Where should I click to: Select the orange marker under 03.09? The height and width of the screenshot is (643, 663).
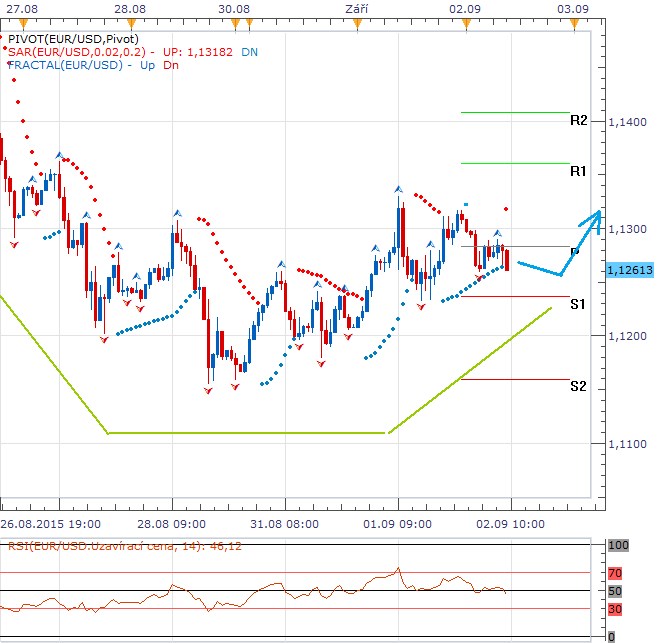point(574,22)
